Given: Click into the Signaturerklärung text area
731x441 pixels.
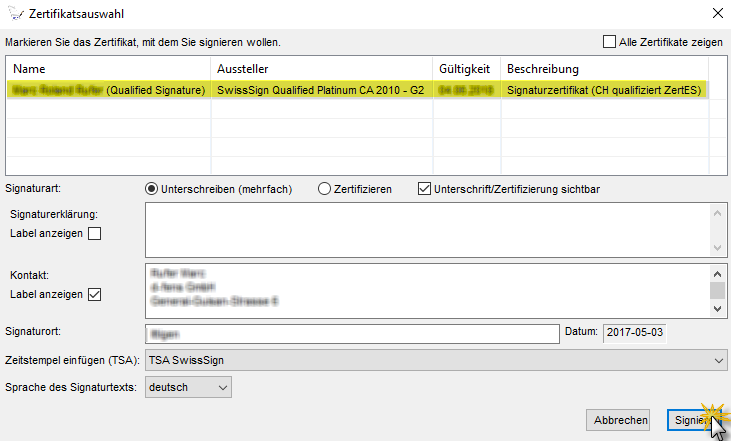Looking at the screenshot, I should pyautogui.click(x=427, y=229).
